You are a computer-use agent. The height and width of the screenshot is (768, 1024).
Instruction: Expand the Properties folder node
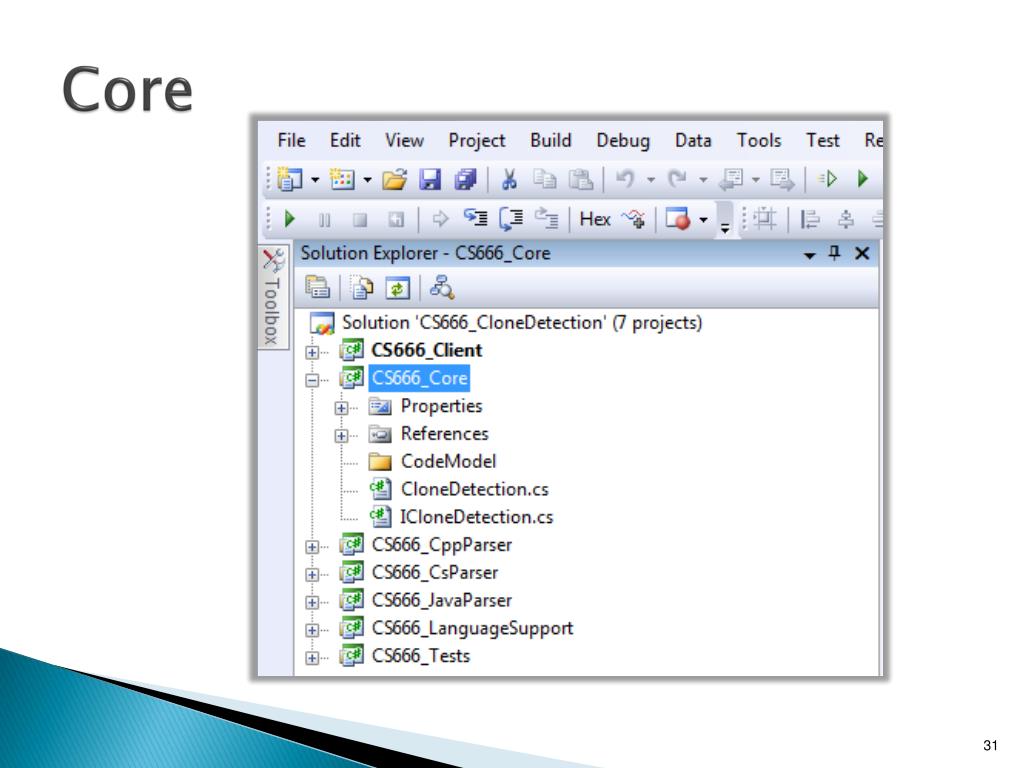tap(341, 408)
